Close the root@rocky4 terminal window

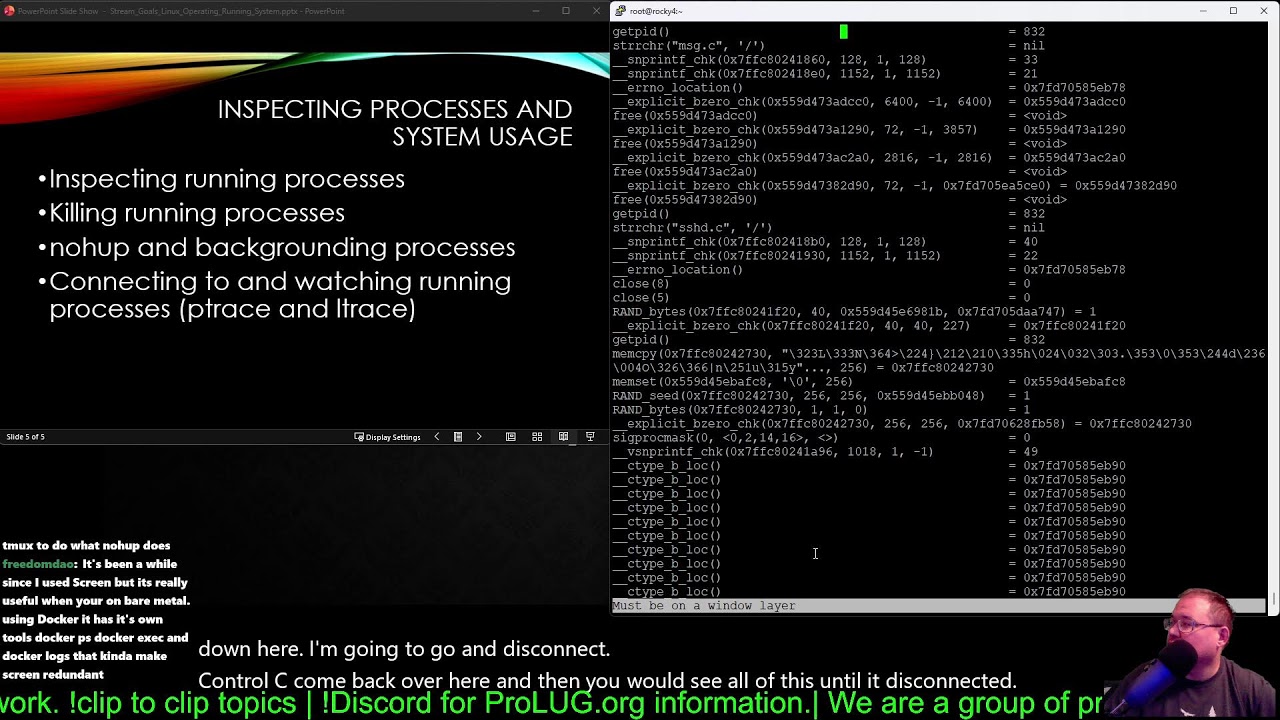1263,11
